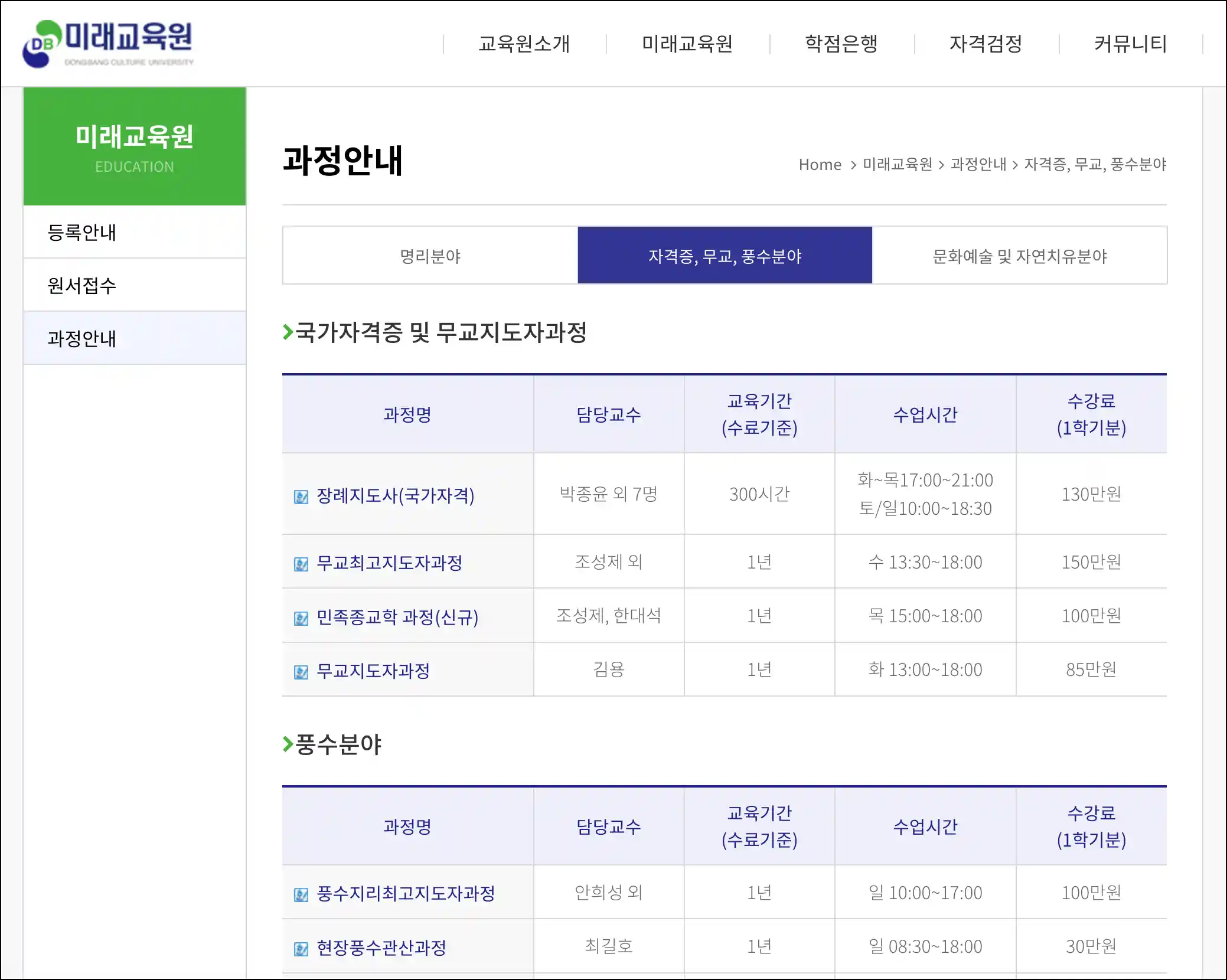Click the 미래교육원 DB logo
This screenshot has width=1227, height=980.
[109, 44]
